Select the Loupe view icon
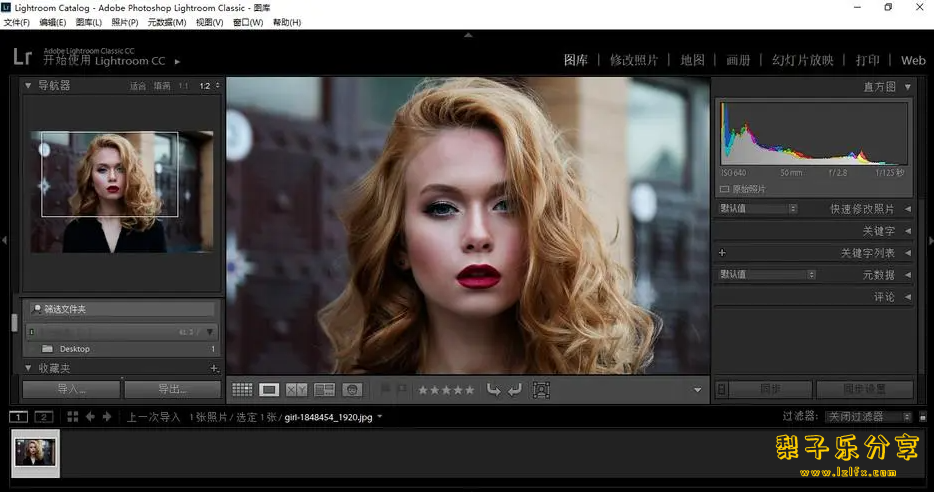 tap(269, 390)
